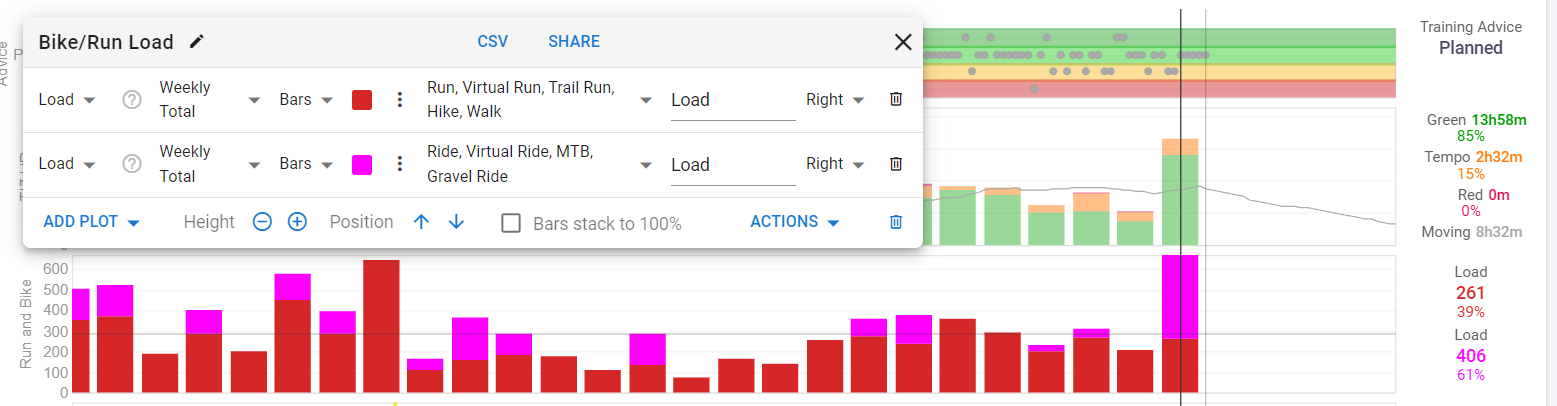1557x406 pixels.
Task: Delete the Ride, Virtual Ride plot row
Action: click(896, 164)
